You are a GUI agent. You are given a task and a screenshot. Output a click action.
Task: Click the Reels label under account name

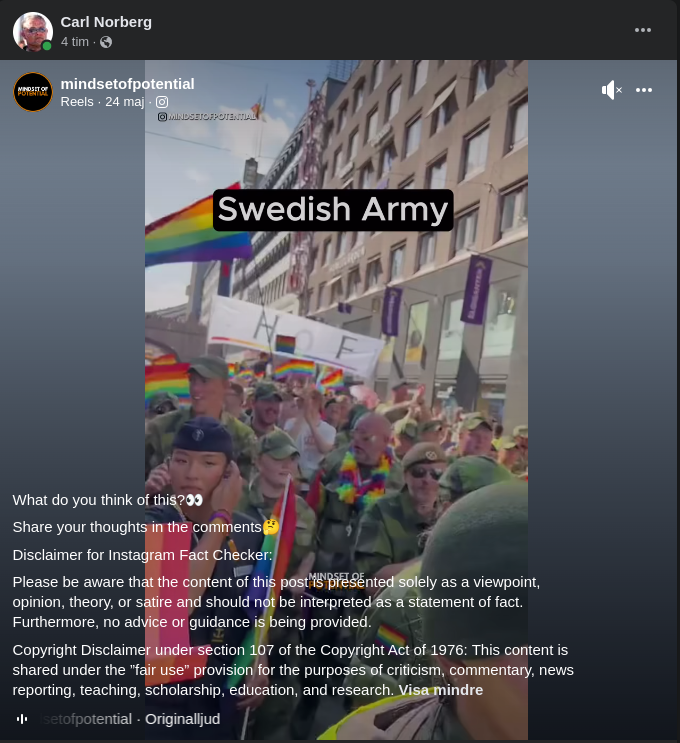coord(77,102)
